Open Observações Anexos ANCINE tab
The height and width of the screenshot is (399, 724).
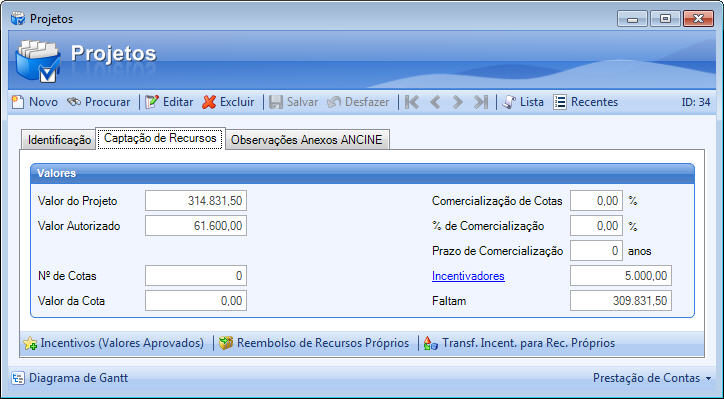pos(307,140)
